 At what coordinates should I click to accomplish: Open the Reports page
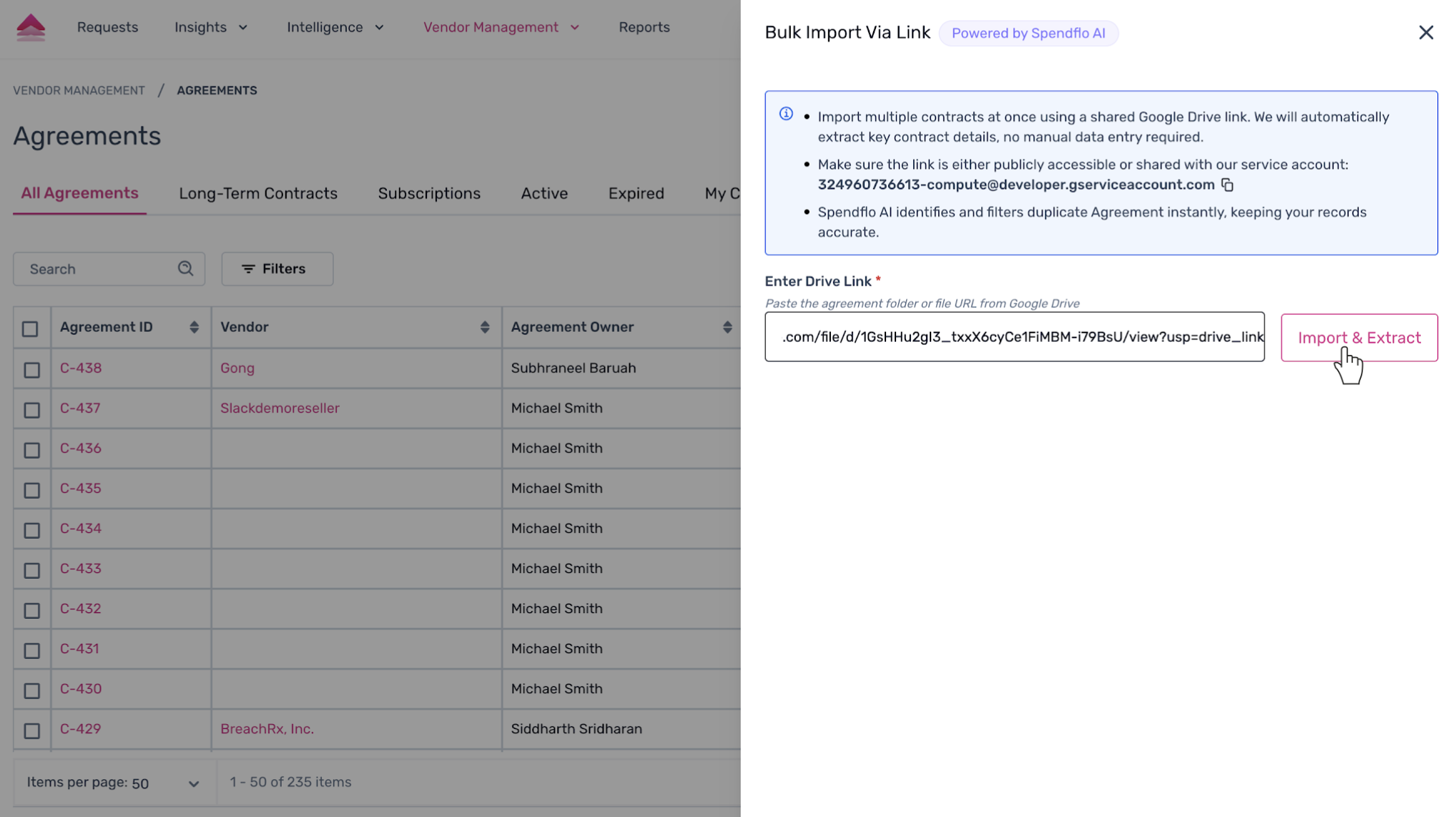644,27
